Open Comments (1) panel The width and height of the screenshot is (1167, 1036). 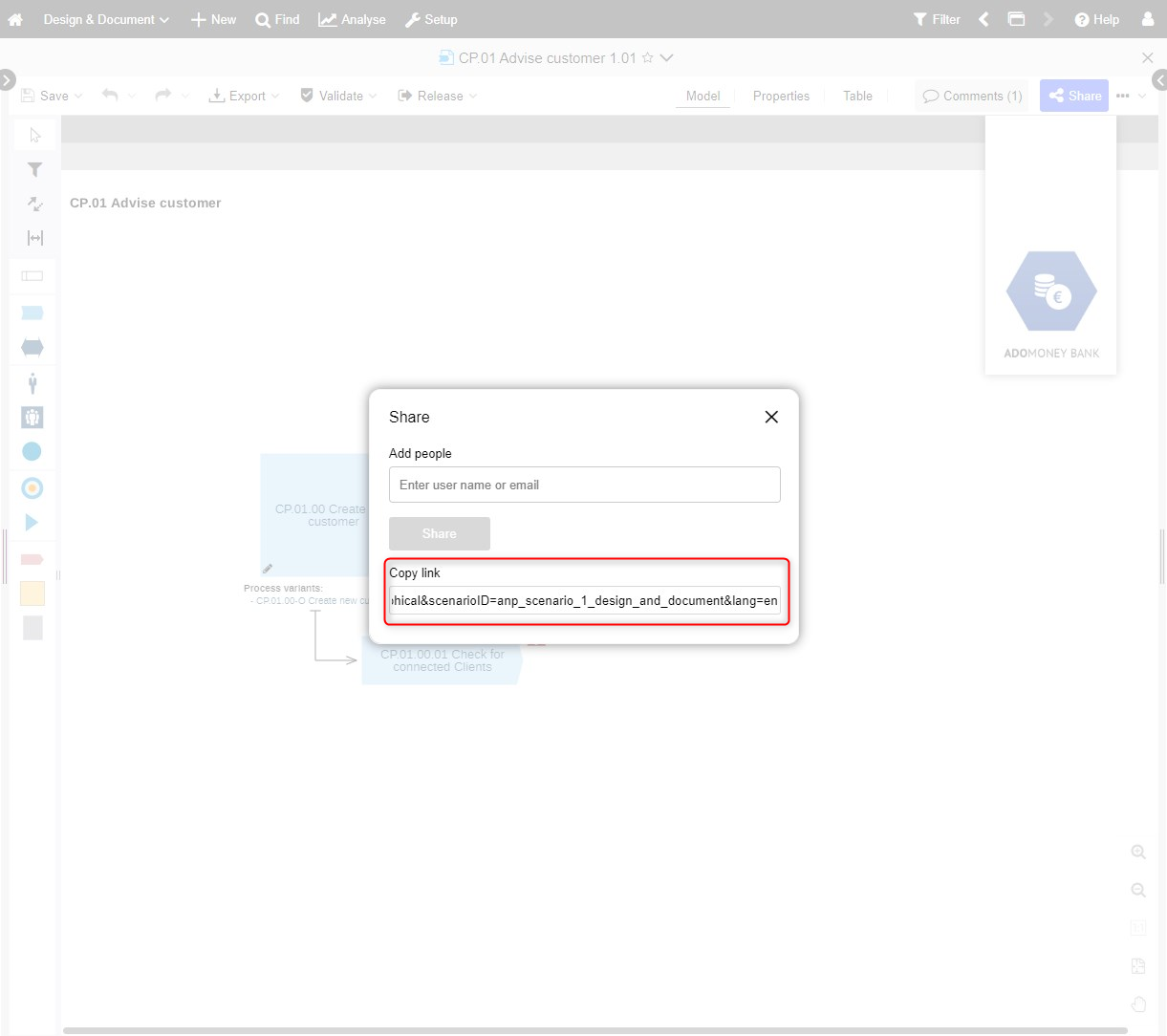tap(972, 96)
